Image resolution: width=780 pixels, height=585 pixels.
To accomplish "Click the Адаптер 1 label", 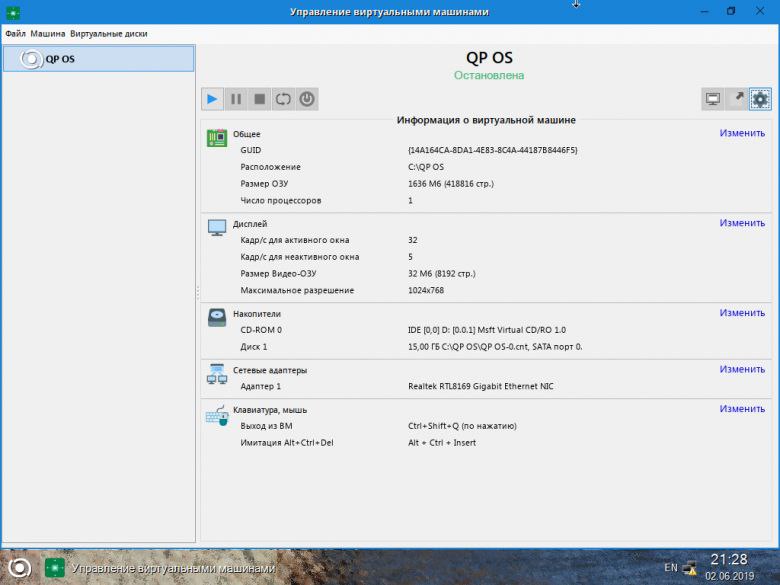I will (260, 387).
